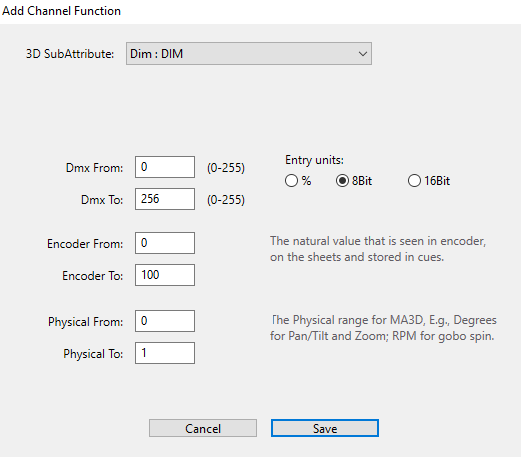
Task: Select the Encoder From value box
Action: pos(165,243)
